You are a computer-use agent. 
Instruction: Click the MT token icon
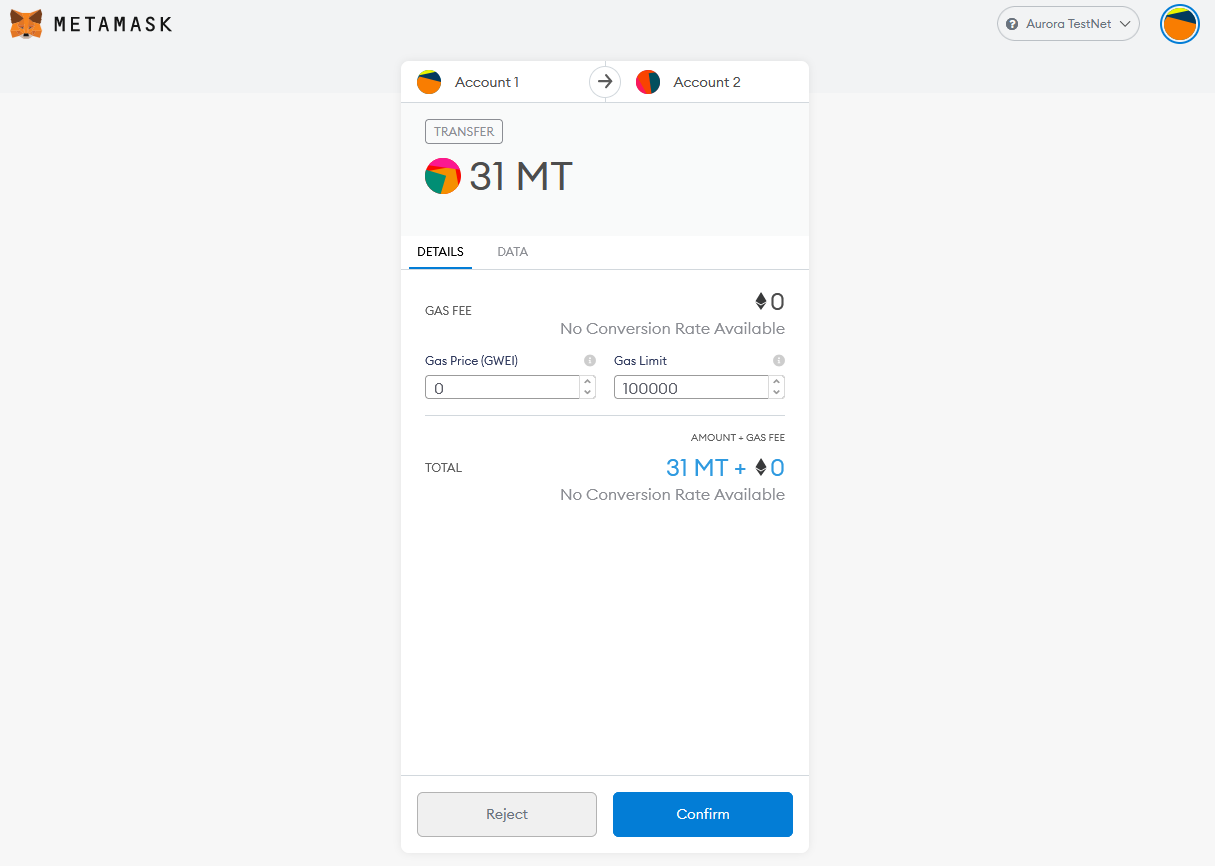pos(443,176)
